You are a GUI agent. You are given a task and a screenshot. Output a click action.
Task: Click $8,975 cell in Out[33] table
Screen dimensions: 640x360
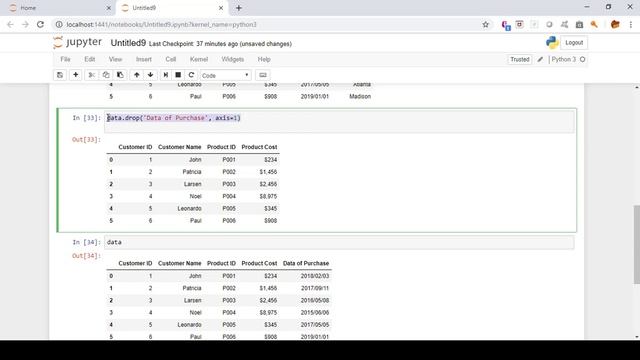pyautogui.click(x=268, y=196)
